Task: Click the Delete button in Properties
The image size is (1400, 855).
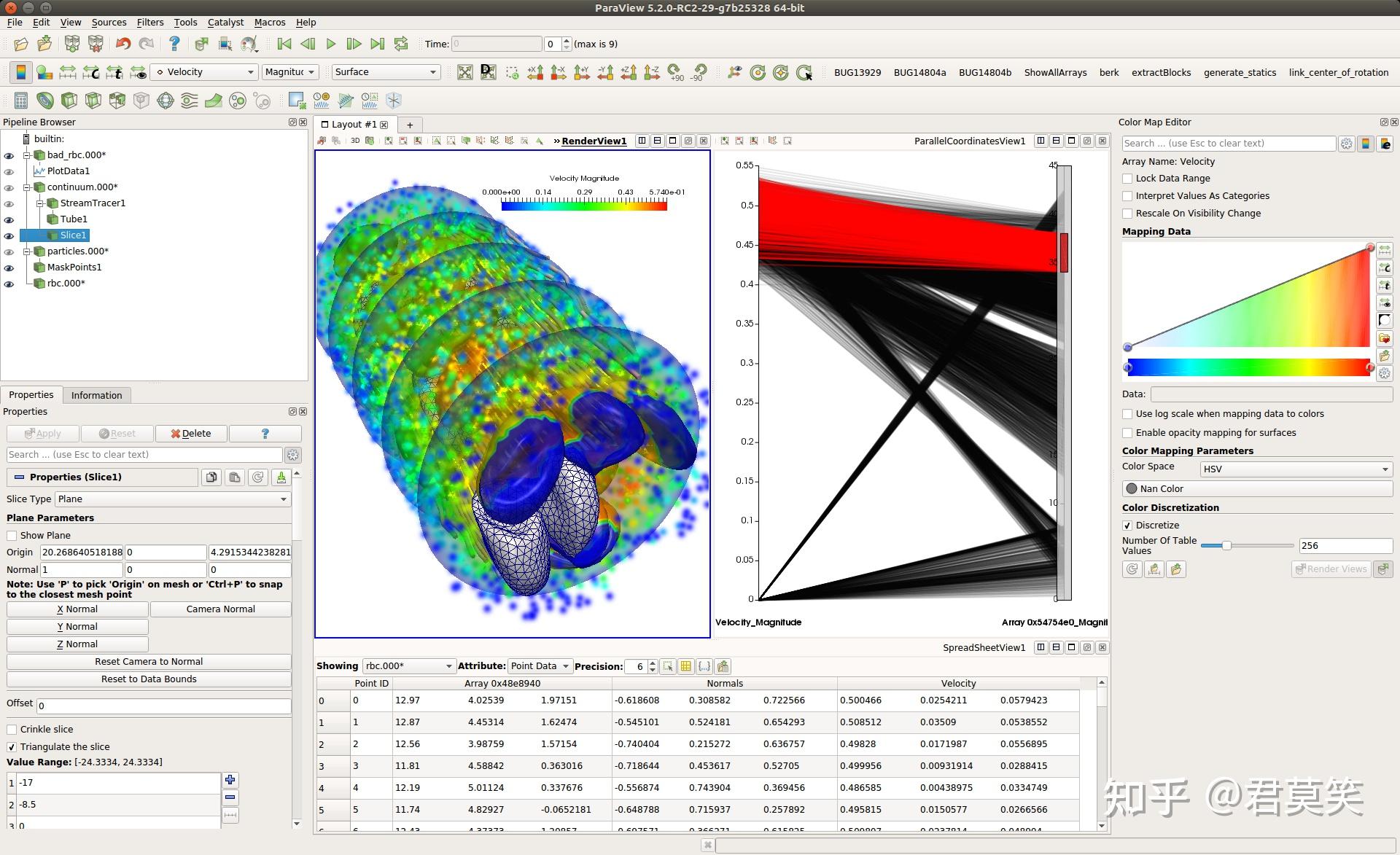Action: pos(191,434)
